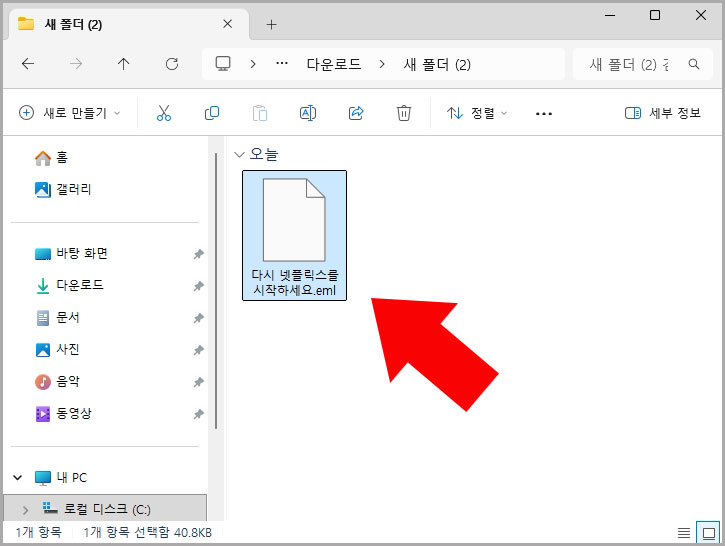Click the Rename icon in toolbar
The width and height of the screenshot is (725, 546).
tap(308, 113)
